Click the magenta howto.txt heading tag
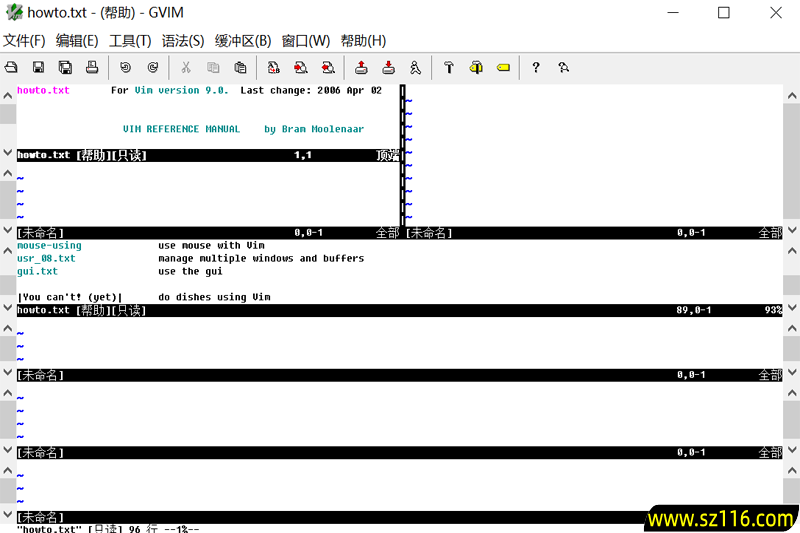Viewport: 800px width, 533px height. pos(43,90)
